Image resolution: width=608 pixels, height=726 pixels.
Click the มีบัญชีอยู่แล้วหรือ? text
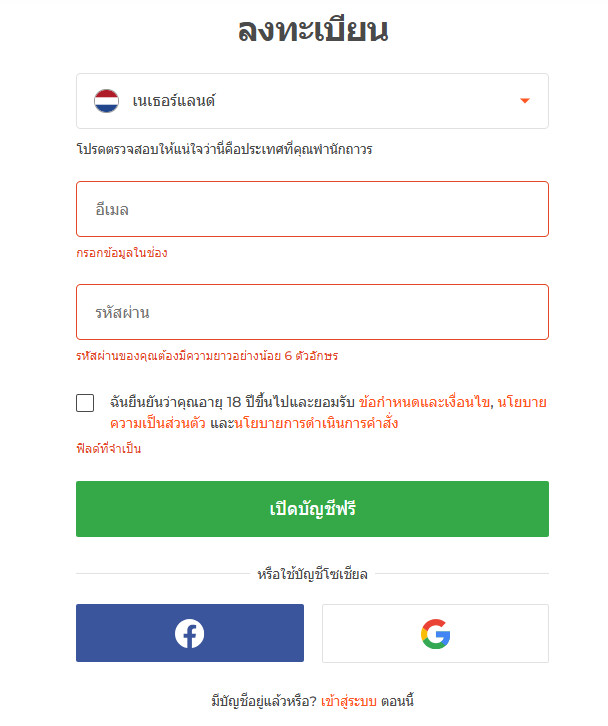[x=263, y=701]
